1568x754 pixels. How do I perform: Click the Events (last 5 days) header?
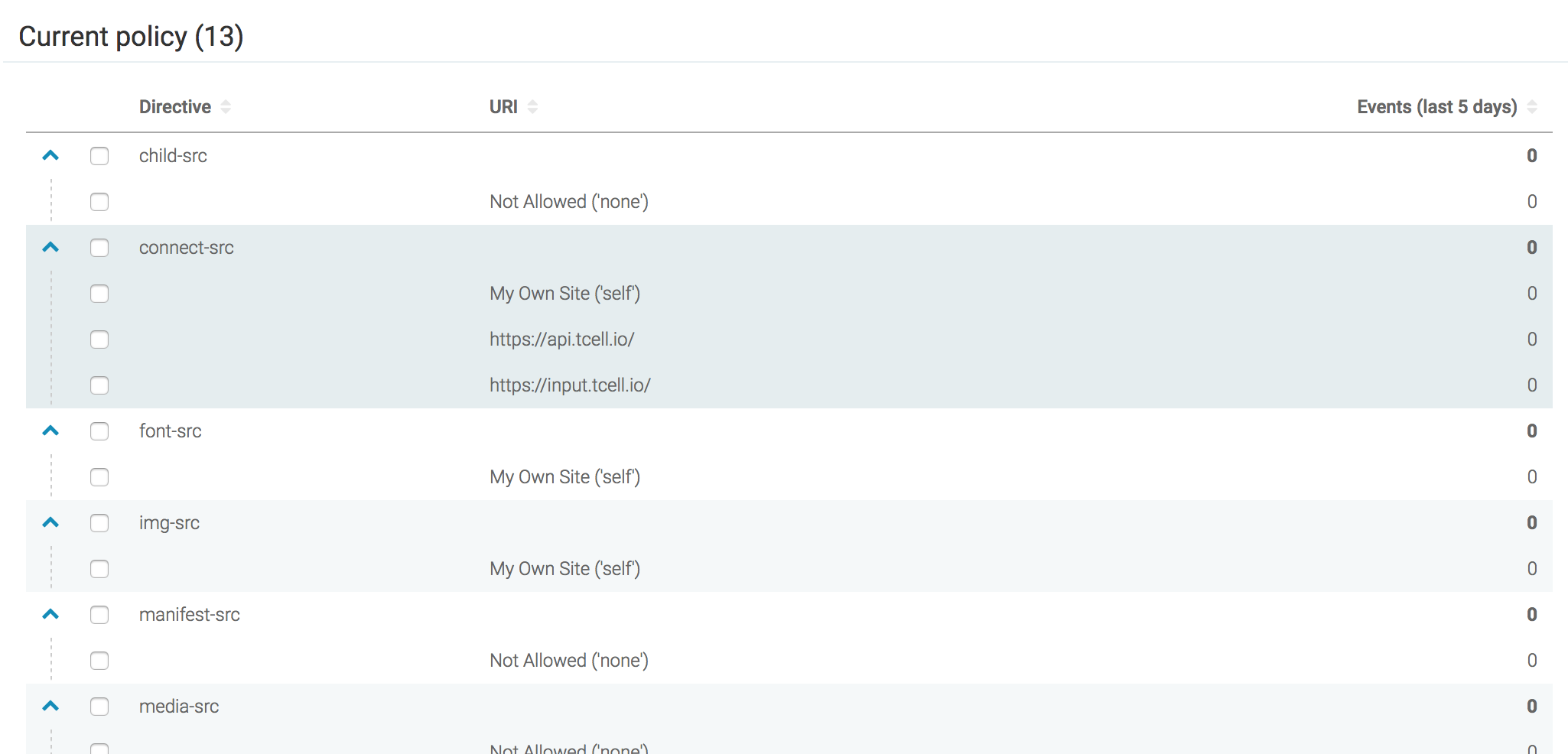tap(1436, 107)
